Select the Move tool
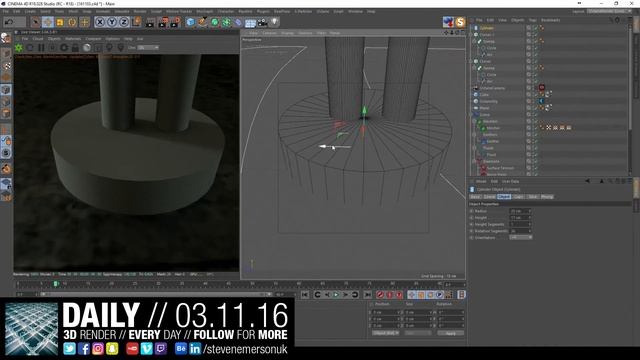640x360 pixels. (x=47, y=22)
